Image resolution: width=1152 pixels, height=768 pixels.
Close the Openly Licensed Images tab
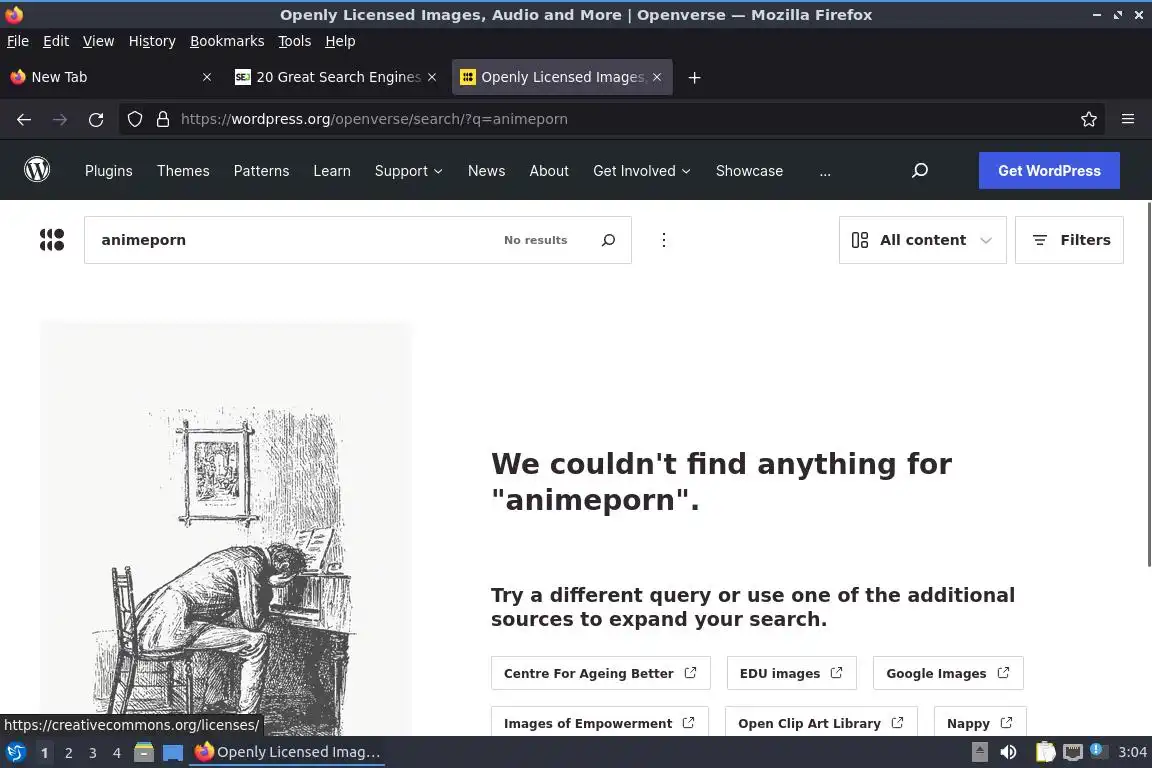pos(657,77)
